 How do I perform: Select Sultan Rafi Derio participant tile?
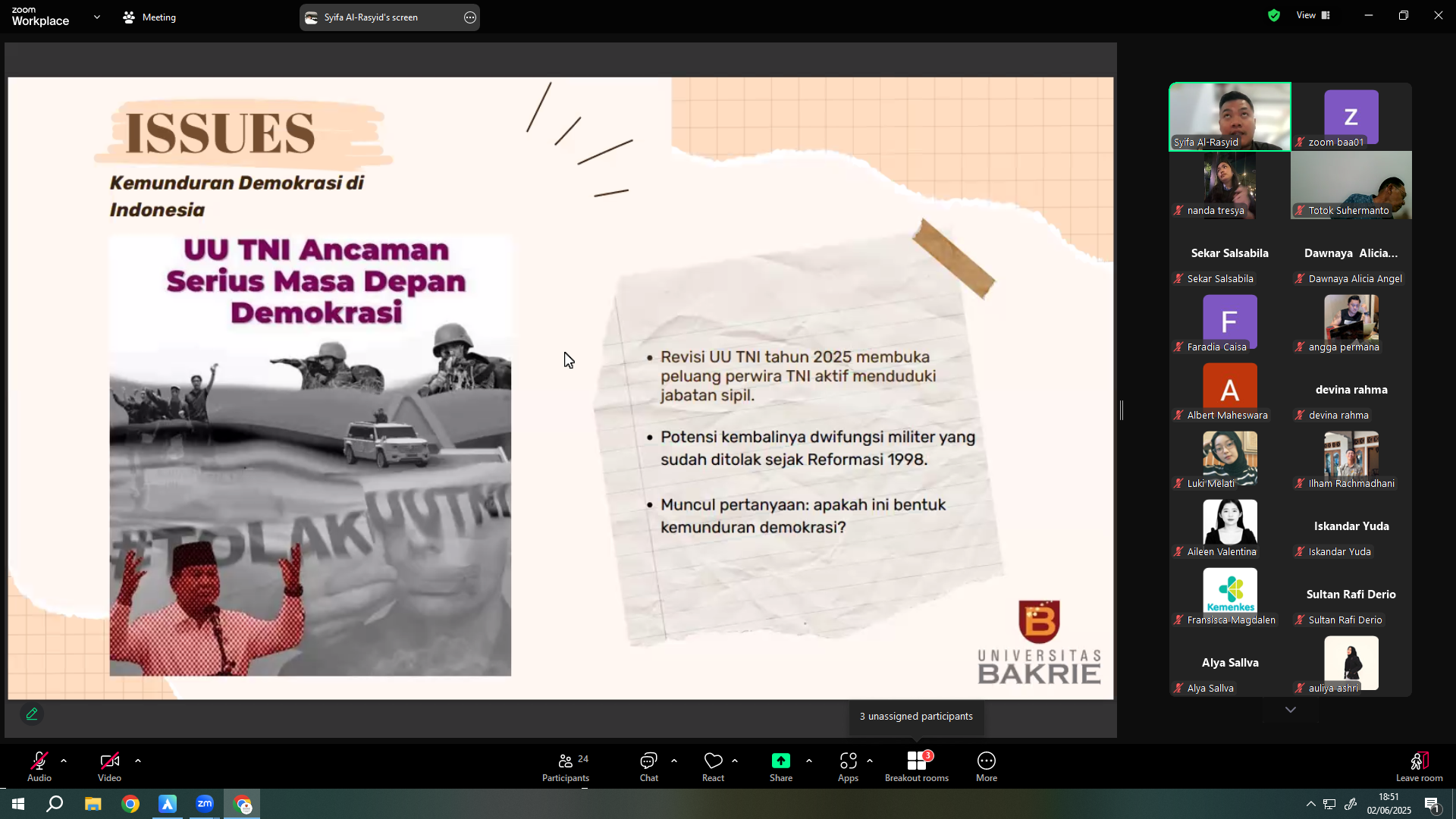point(1351,595)
